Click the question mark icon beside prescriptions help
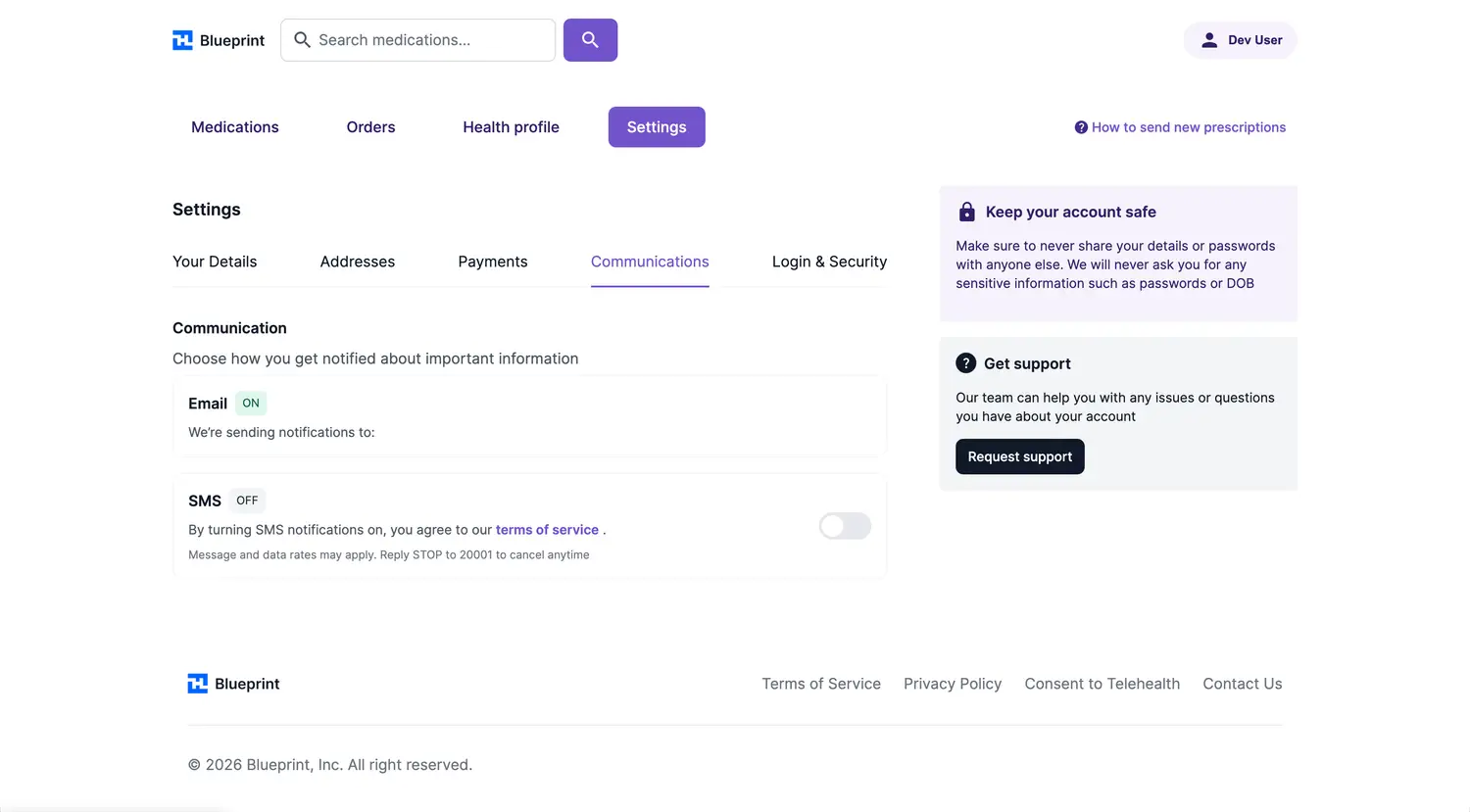The width and height of the screenshot is (1470, 812). [1081, 127]
